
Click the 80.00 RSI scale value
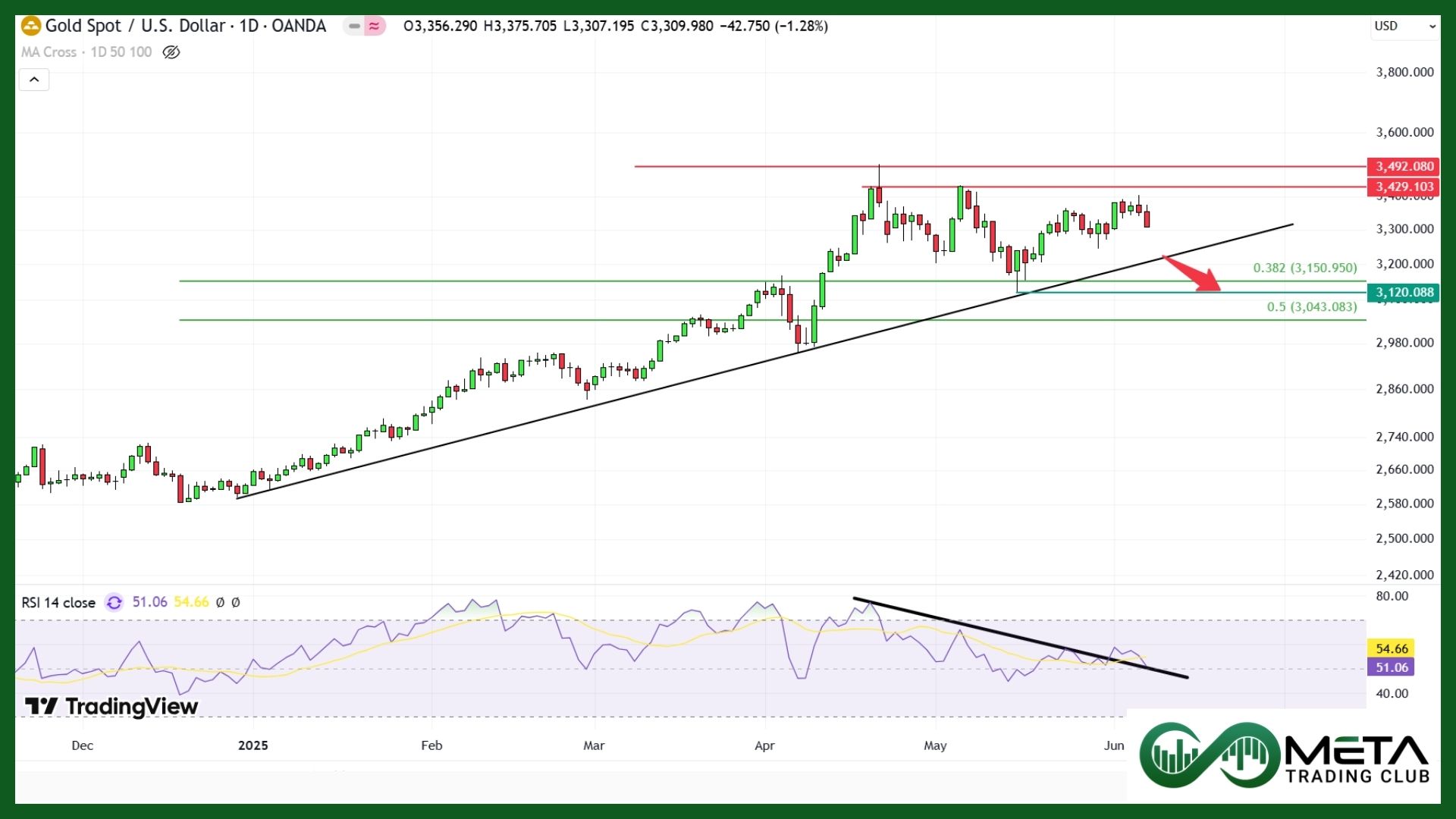(1392, 596)
